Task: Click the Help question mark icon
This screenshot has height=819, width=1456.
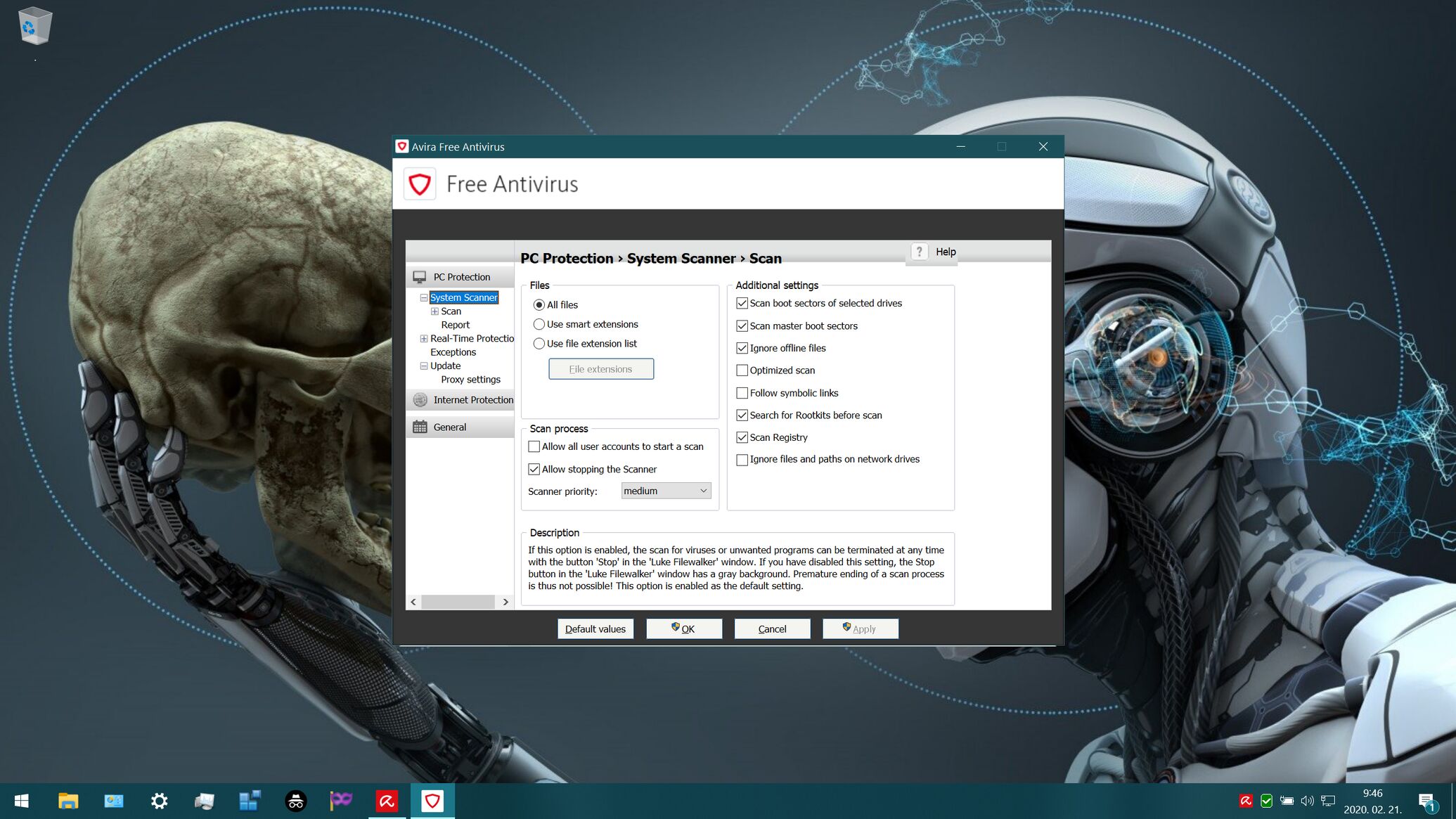Action: tap(919, 252)
